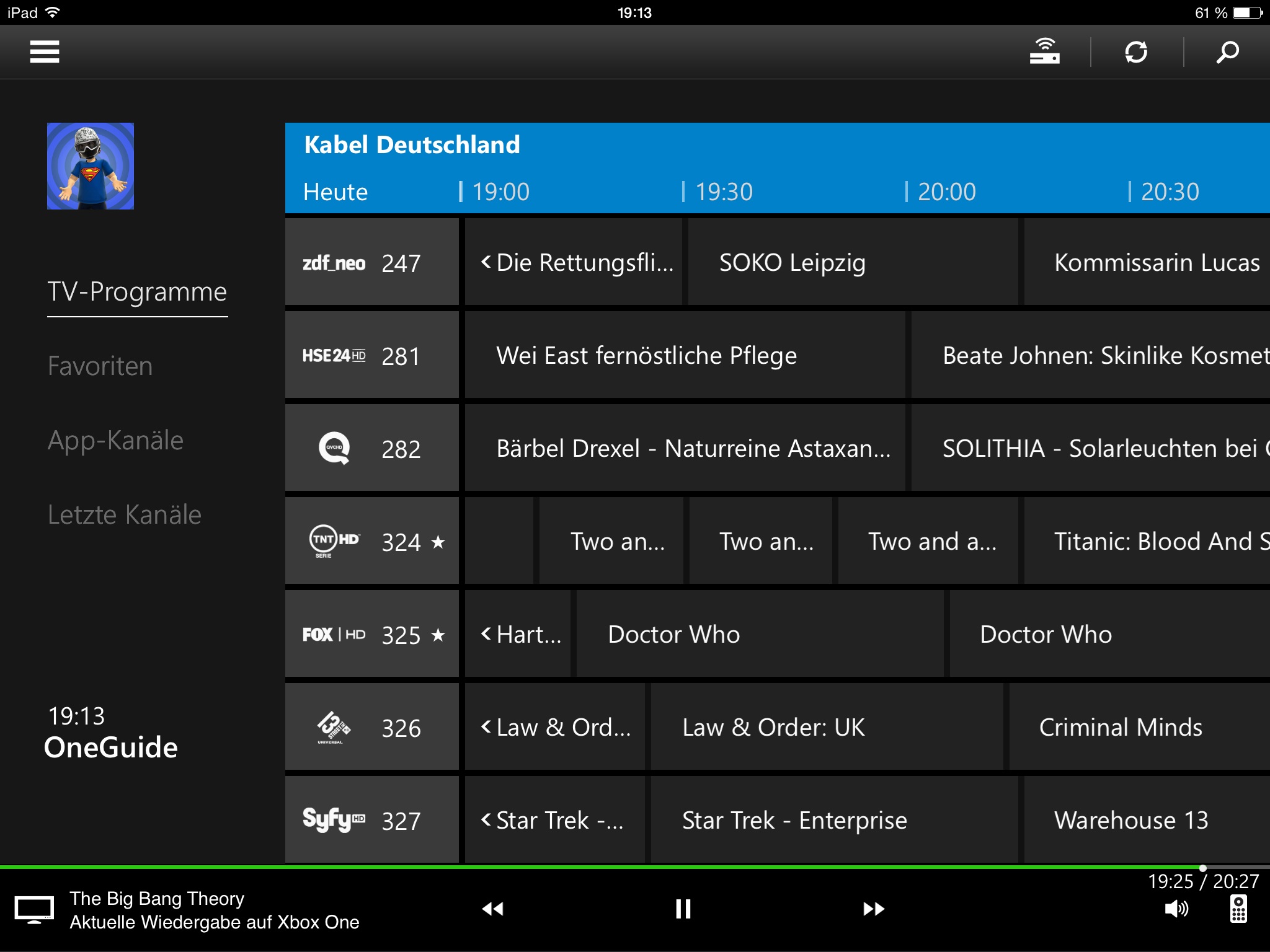The image size is (1270, 952).
Task: Select the HSE24 HD channel 281
Action: click(372, 355)
